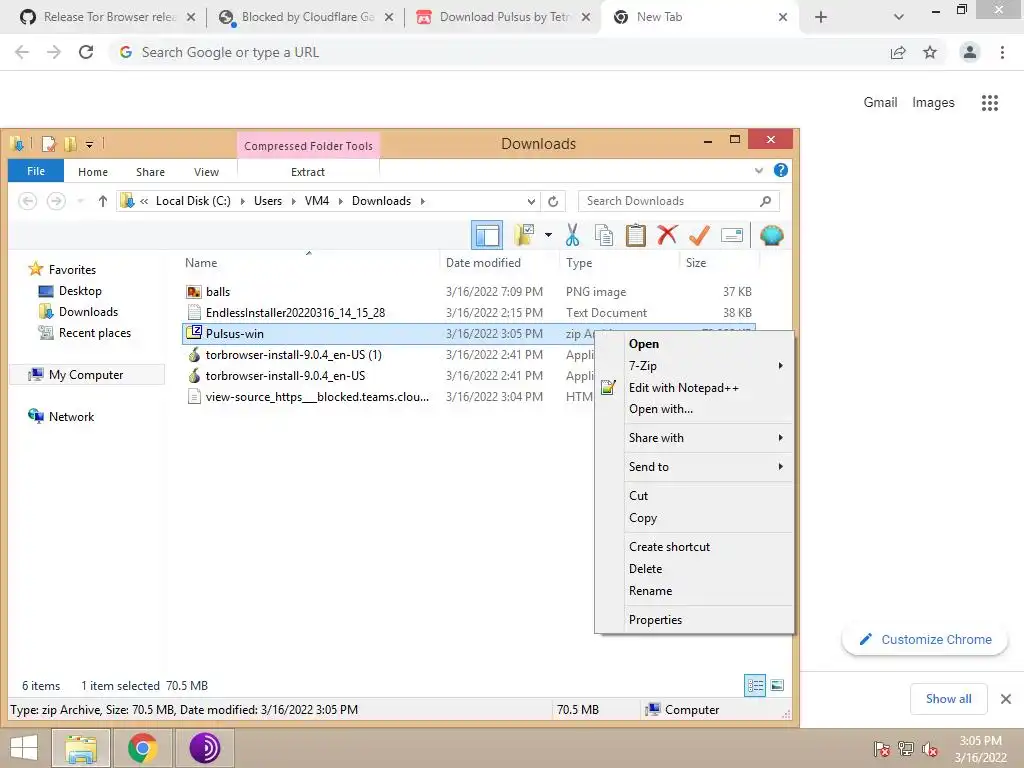Select torbrowser-install-9.0.4_en-US (1) file
The height and width of the screenshot is (768, 1024).
(x=389, y=355)
